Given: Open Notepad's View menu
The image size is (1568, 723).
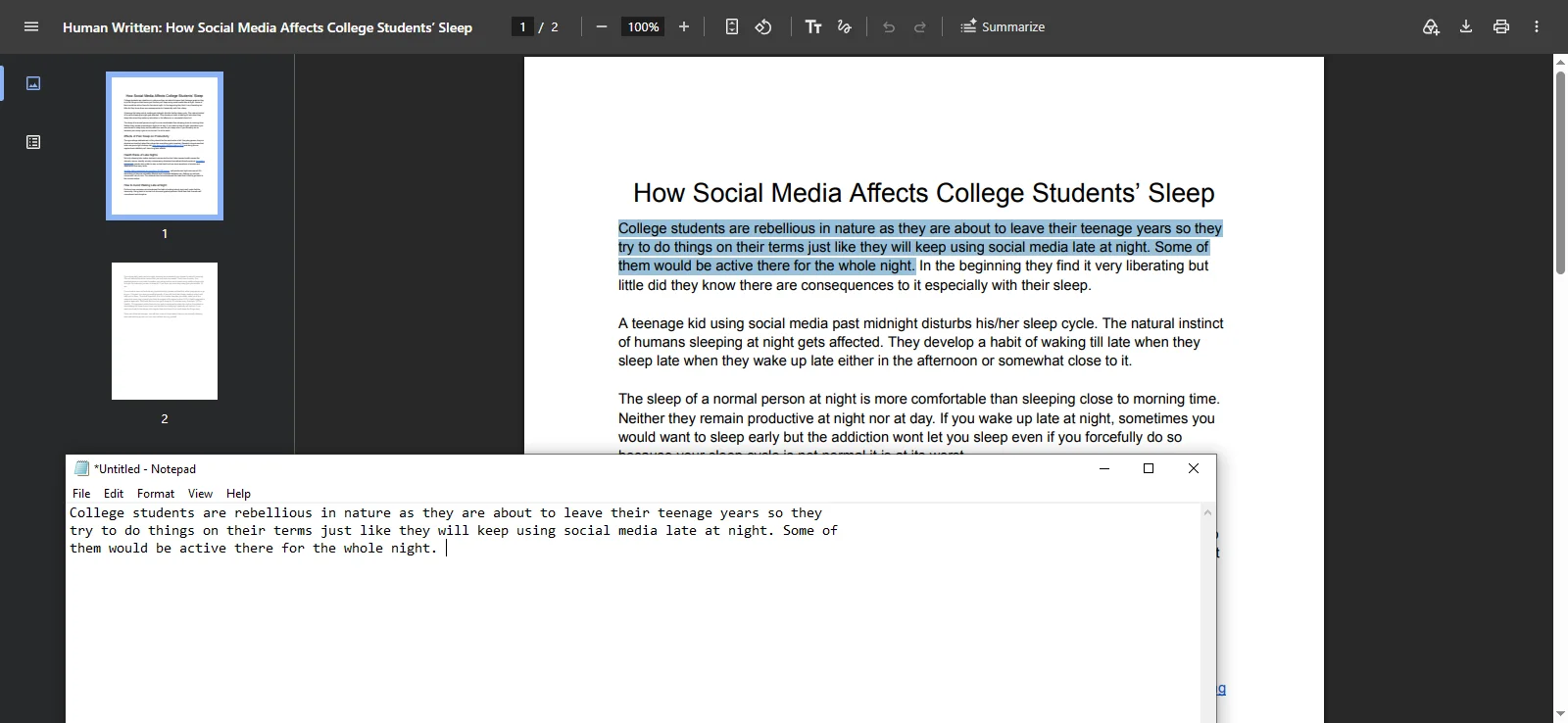Looking at the screenshot, I should [x=200, y=494].
